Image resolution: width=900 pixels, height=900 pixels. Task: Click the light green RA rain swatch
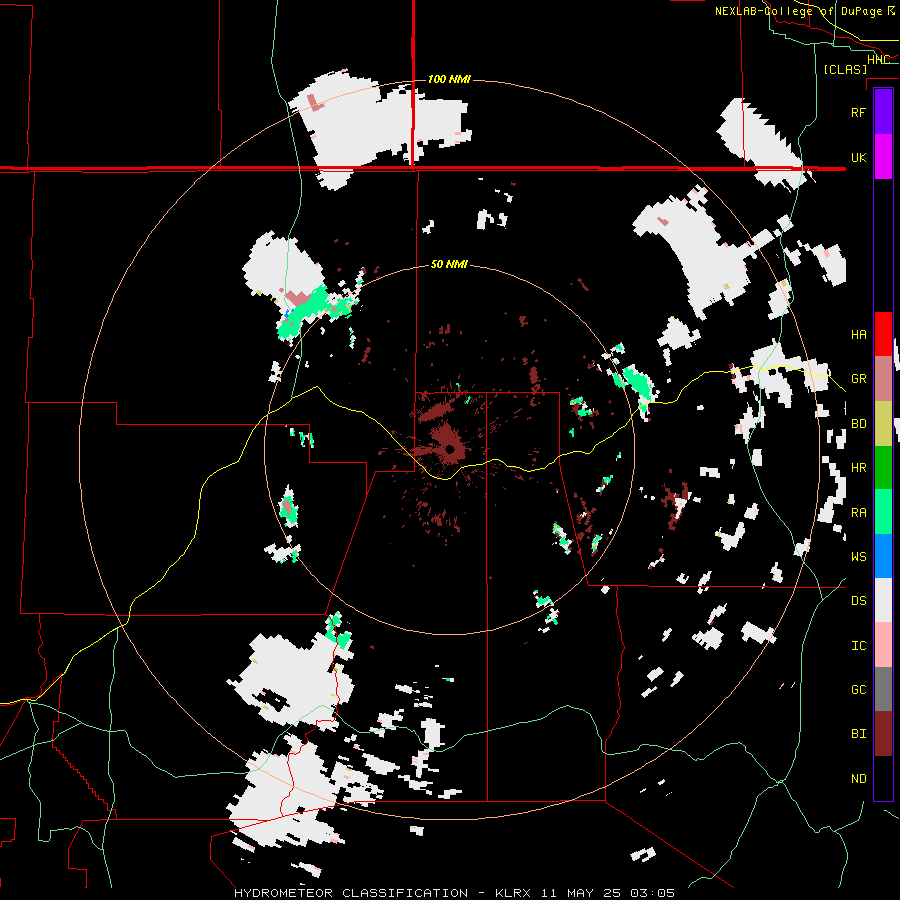tap(883, 511)
